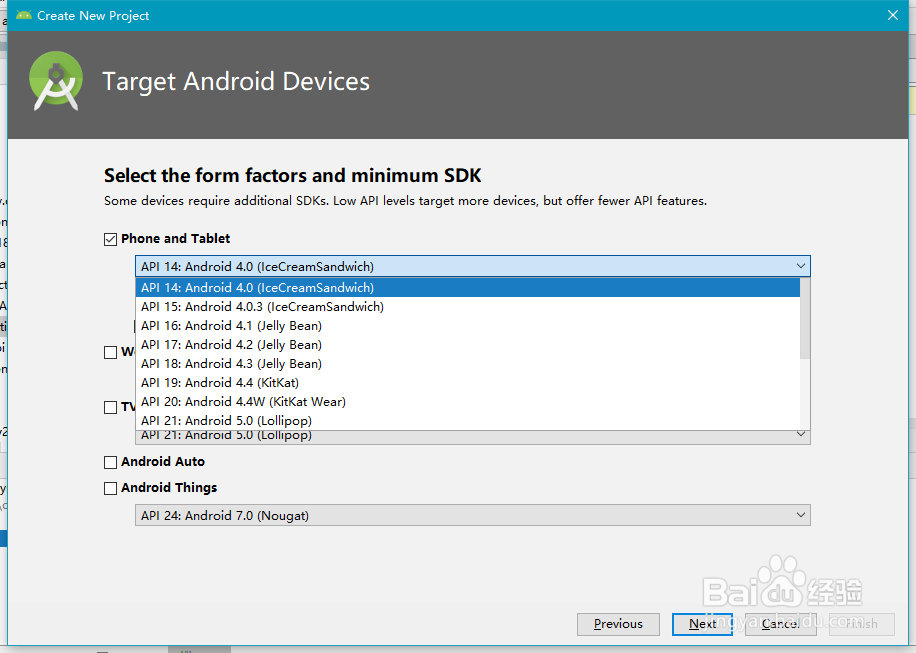Enable the TV form factor checkbox
The height and width of the screenshot is (653, 916).
[x=111, y=407]
